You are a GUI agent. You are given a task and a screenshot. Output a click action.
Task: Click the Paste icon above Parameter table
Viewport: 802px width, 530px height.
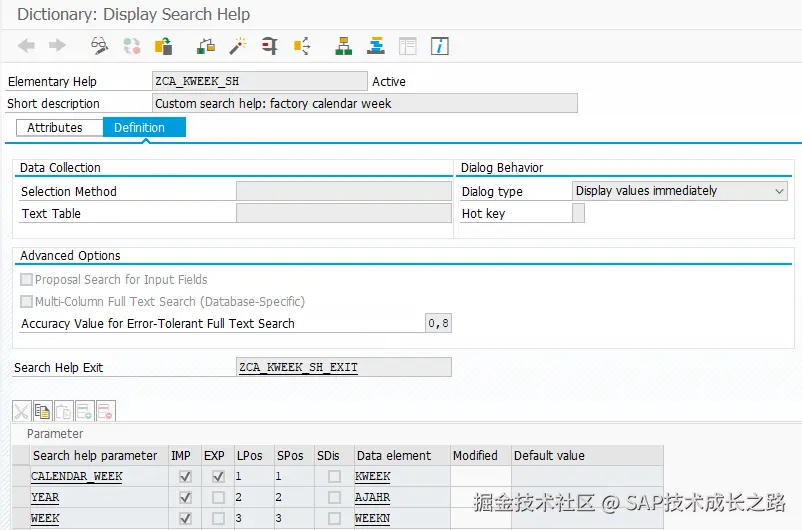coord(63,411)
